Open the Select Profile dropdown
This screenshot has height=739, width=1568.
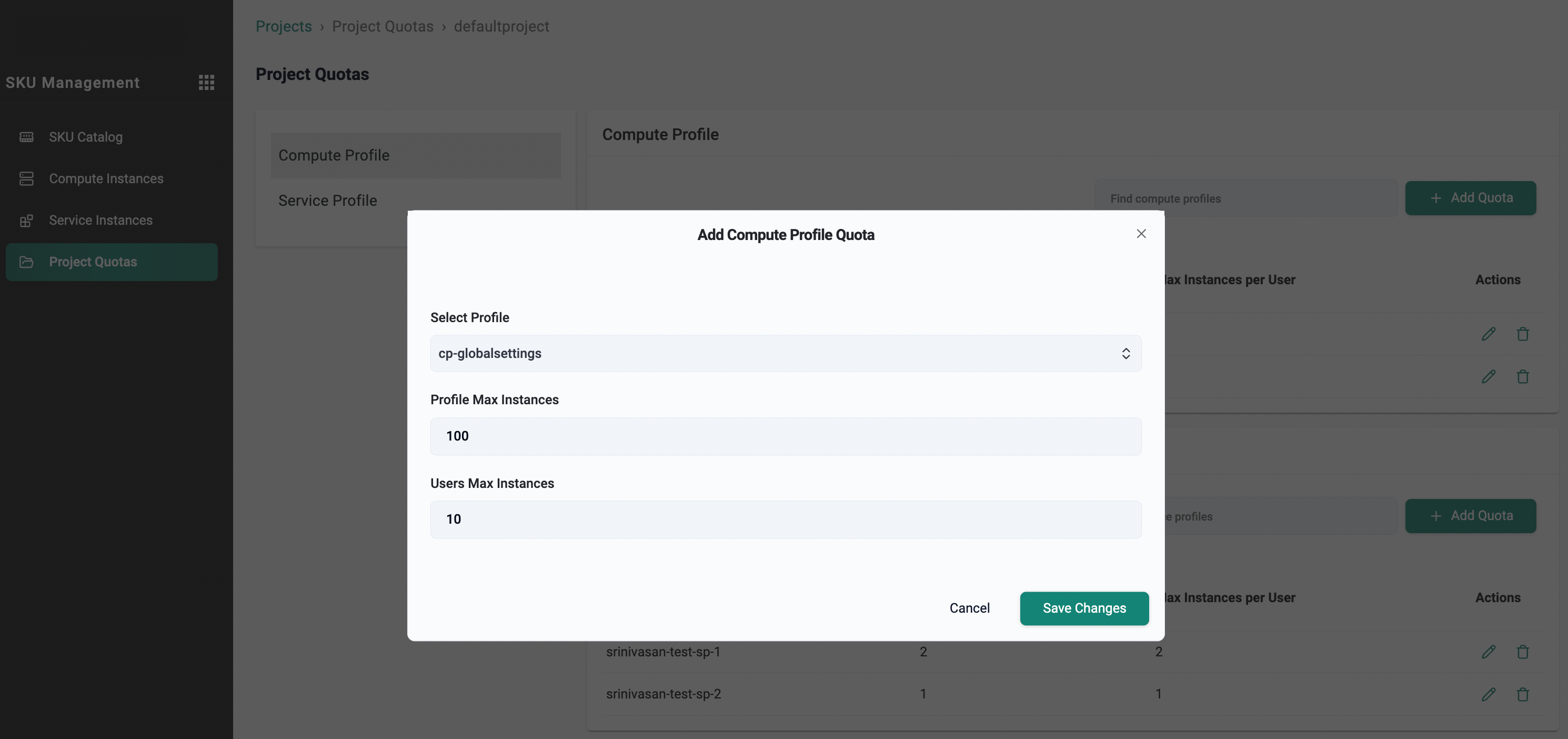(x=785, y=353)
